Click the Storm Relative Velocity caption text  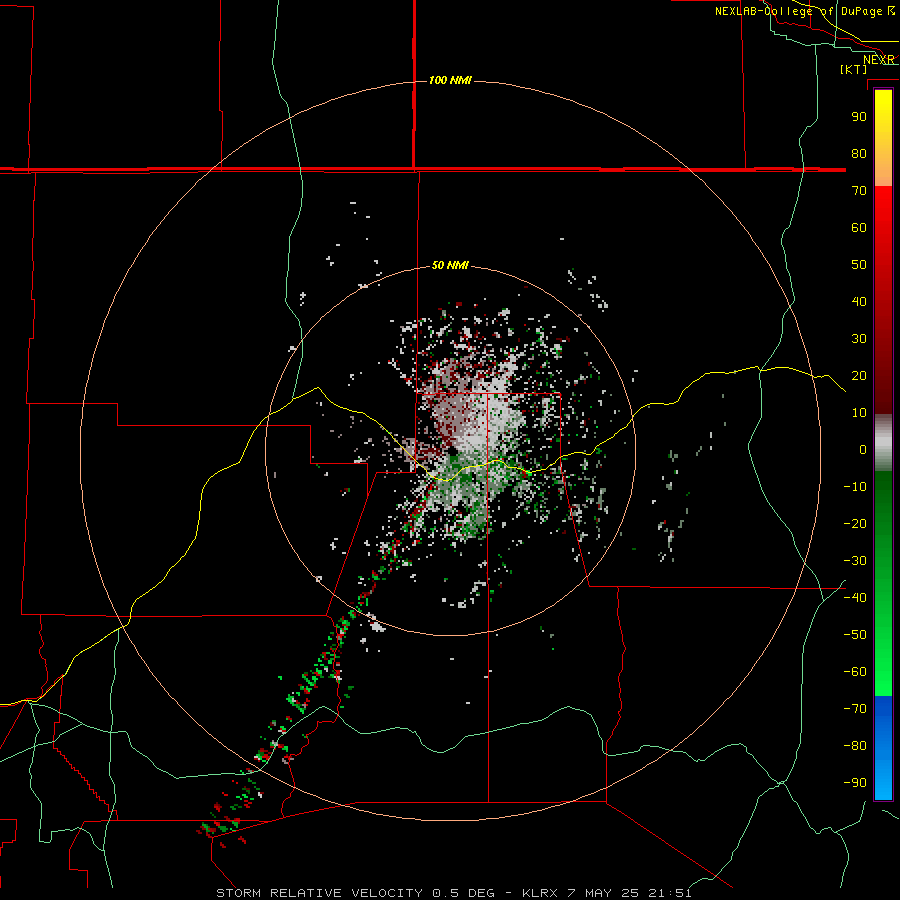[x=453, y=893]
